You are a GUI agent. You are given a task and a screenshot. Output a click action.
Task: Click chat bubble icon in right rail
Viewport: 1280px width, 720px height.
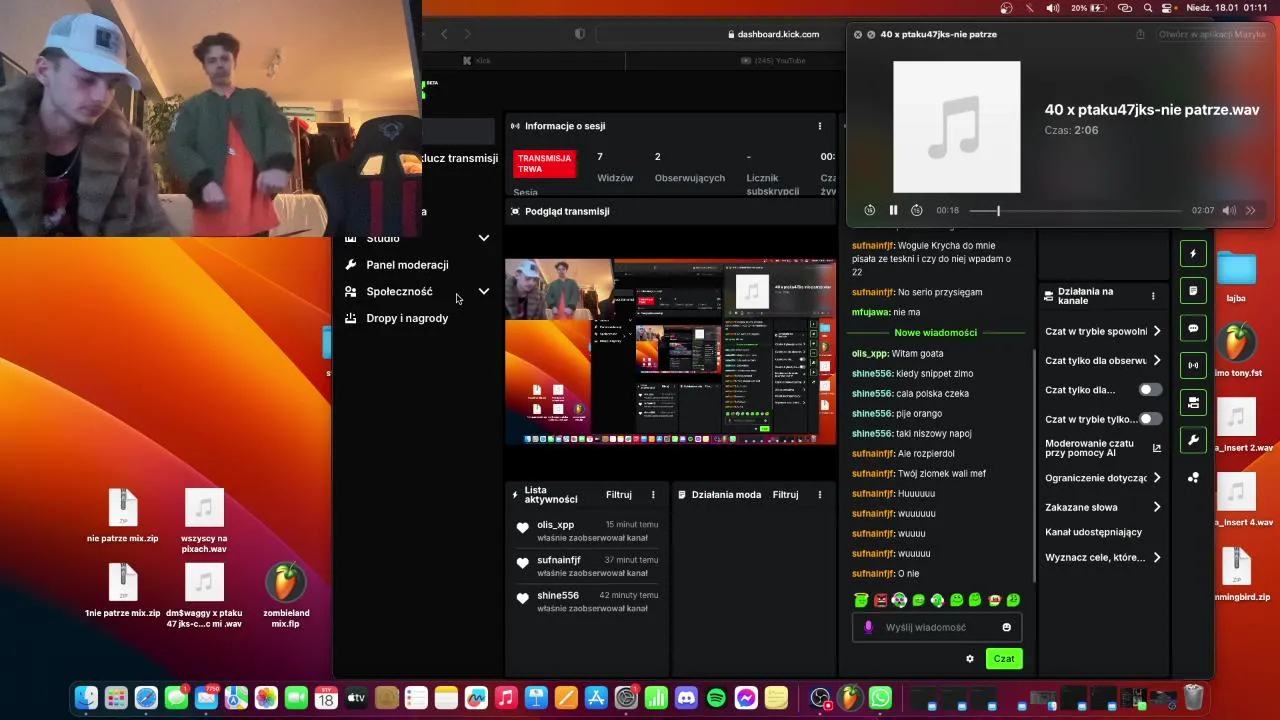[x=1193, y=328]
